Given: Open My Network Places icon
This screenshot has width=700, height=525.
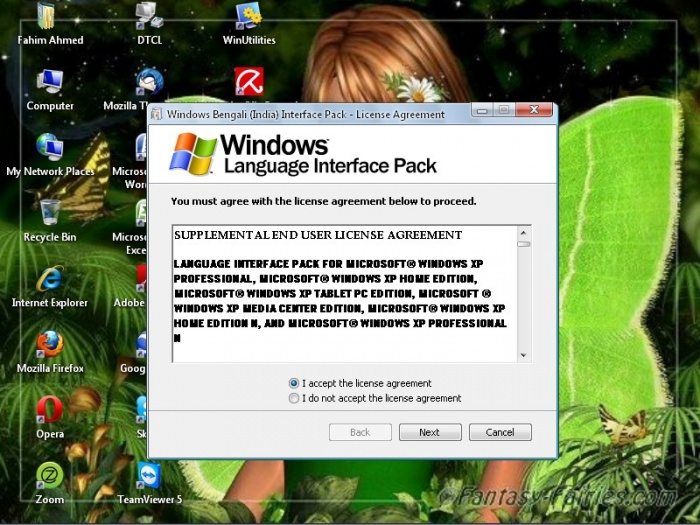Looking at the screenshot, I should [50, 147].
